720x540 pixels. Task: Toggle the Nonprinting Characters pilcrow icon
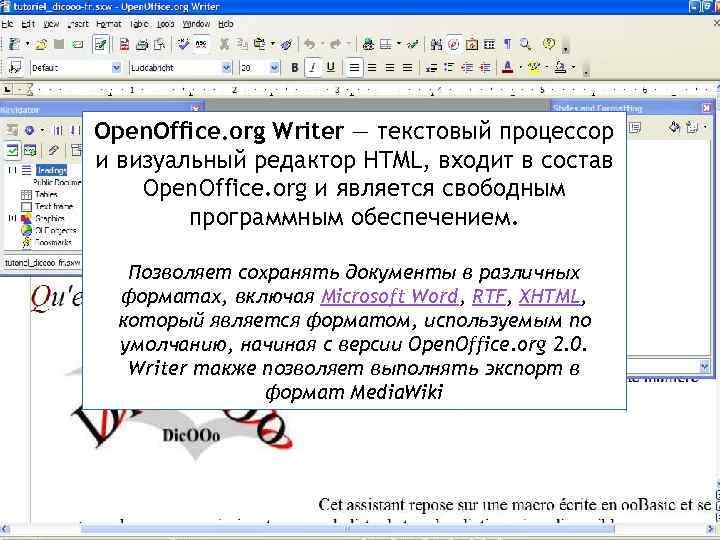[507, 45]
